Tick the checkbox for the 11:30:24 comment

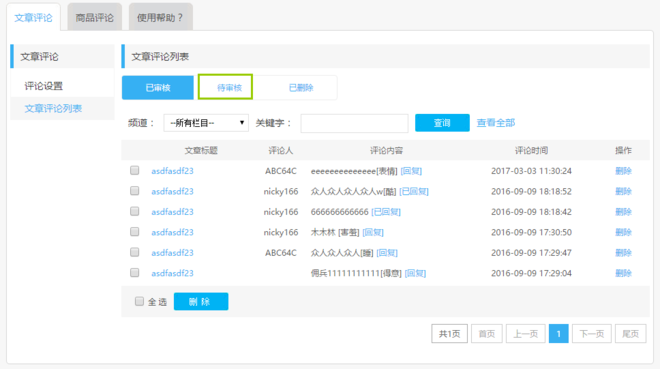[x=135, y=170]
